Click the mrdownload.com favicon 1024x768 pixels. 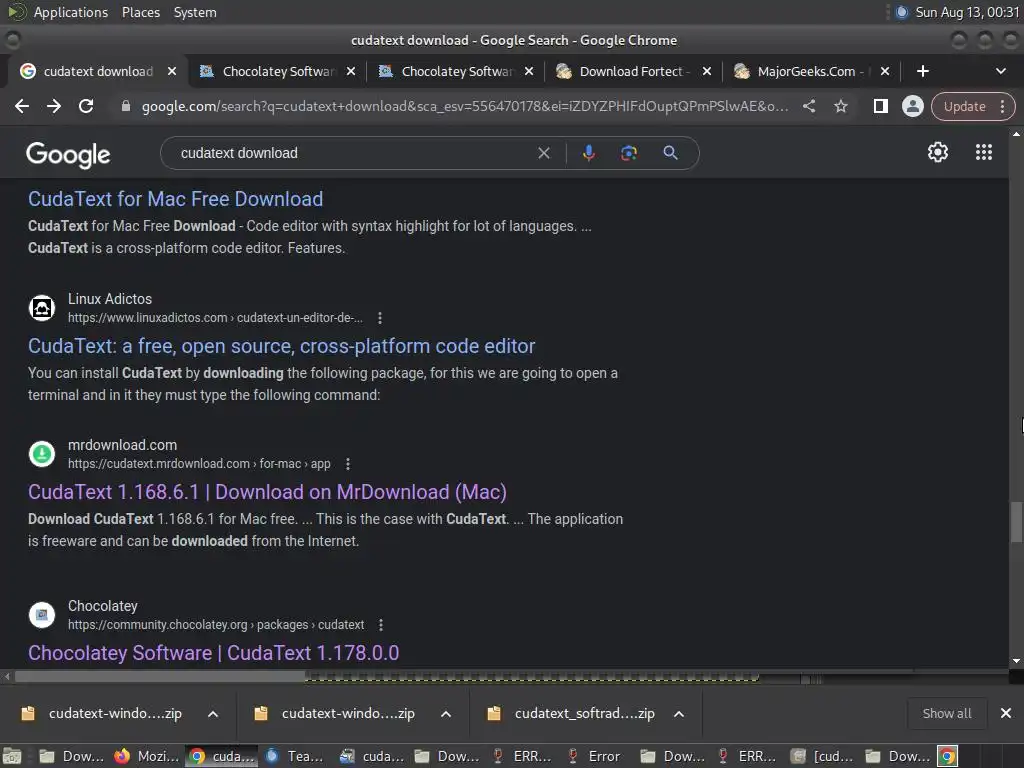pos(42,454)
